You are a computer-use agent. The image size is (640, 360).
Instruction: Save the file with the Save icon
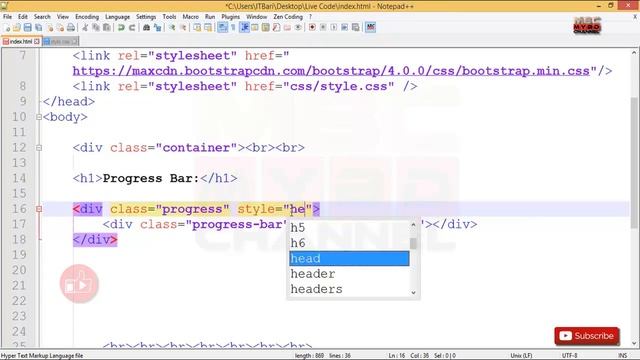point(27,27)
